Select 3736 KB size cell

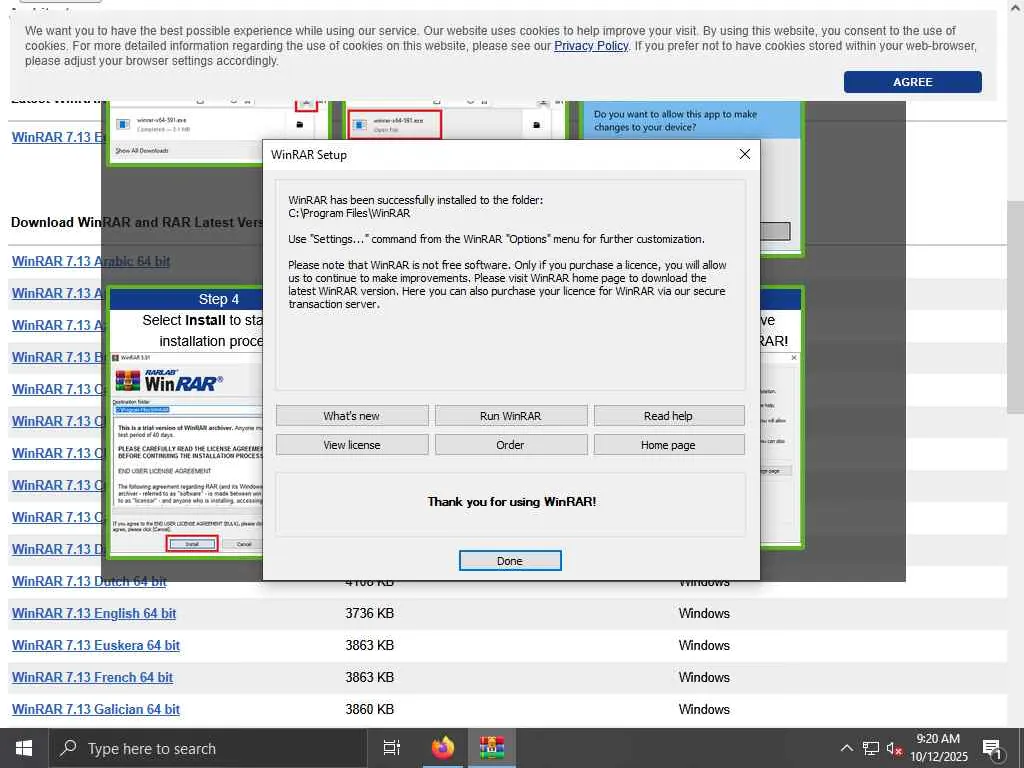(x=370, y=613)
